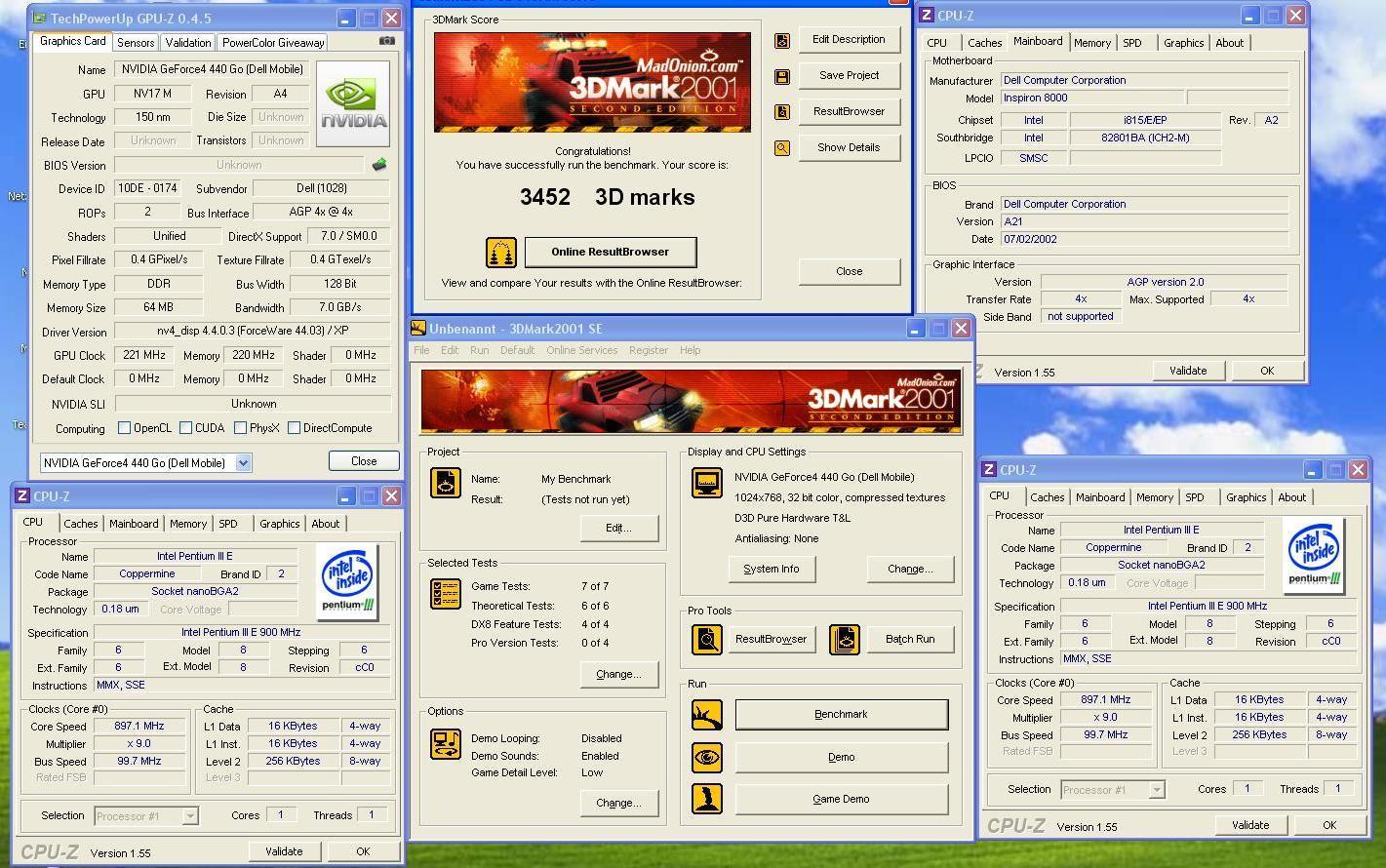Click the CPU-Z Mainboard window title icon
This screenshot has width=1386, height=868.
(926, 16)
